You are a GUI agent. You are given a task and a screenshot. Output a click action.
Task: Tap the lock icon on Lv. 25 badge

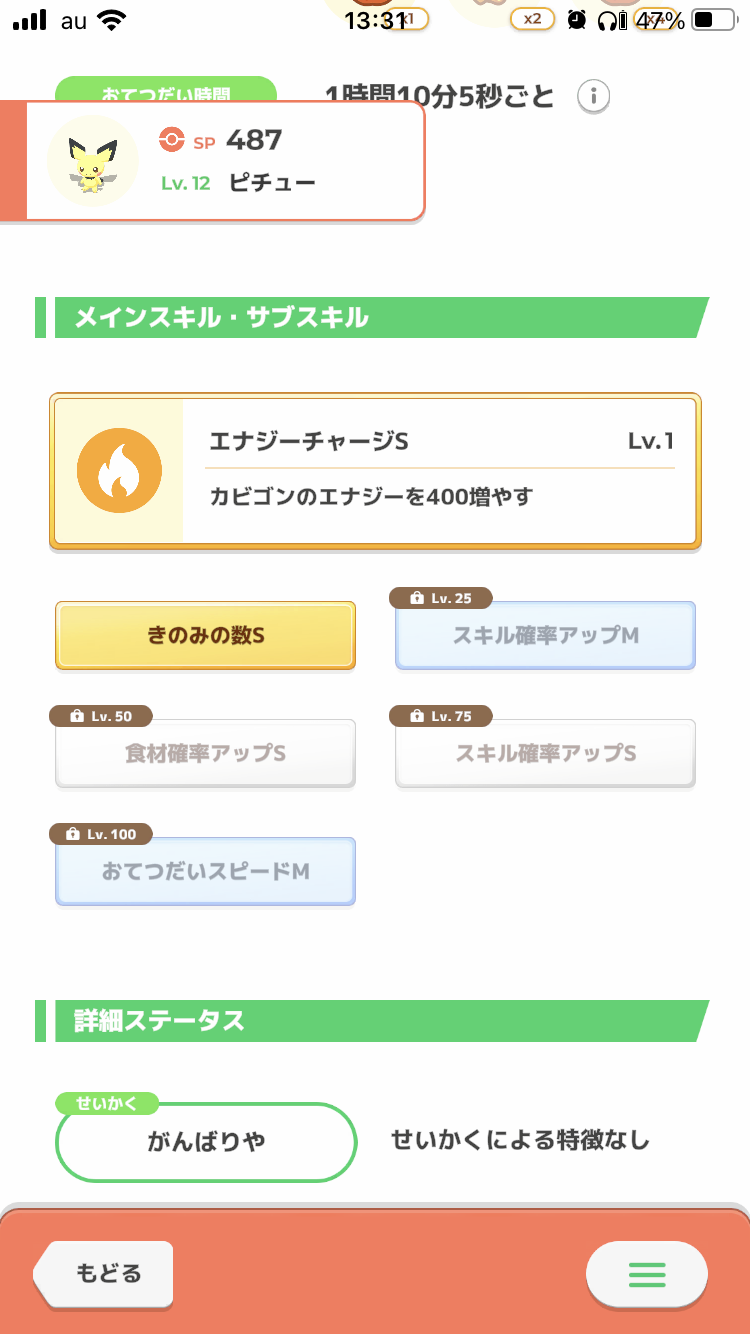point(417,598)
